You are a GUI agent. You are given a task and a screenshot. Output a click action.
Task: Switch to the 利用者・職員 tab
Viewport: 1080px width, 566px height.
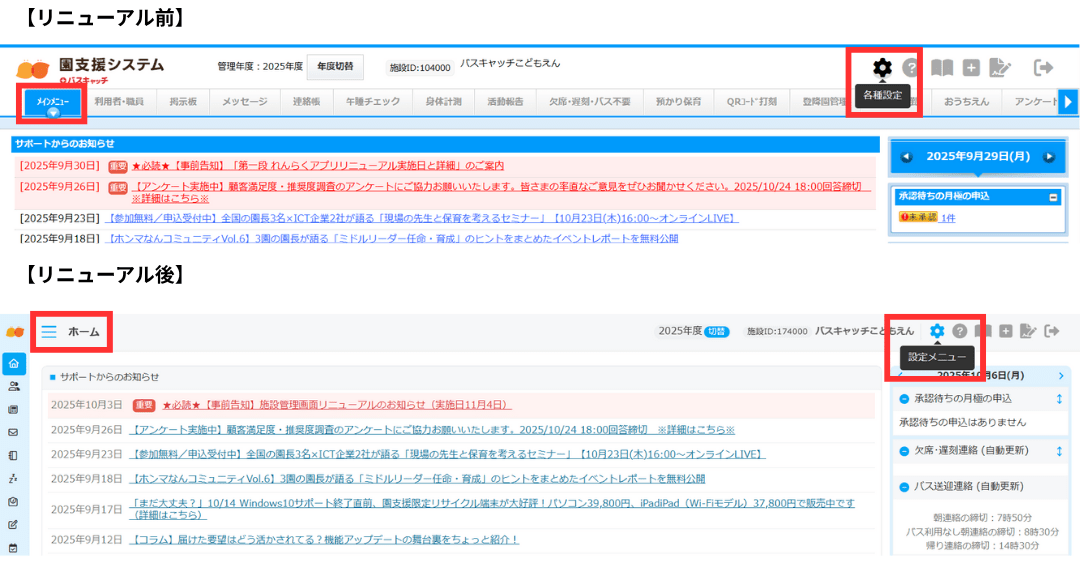click(x=118, y=102)
